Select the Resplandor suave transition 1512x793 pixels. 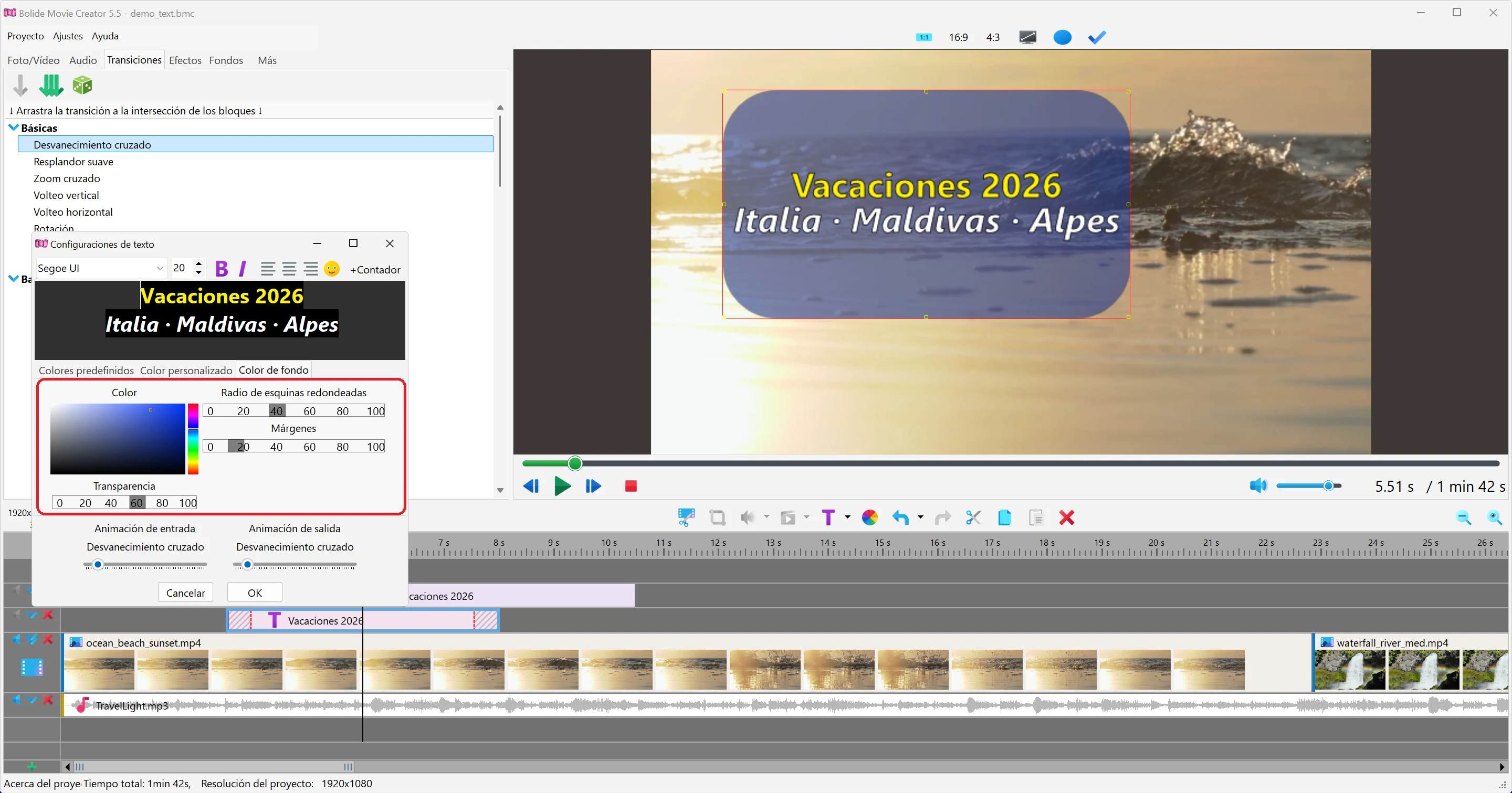click(73, 161)
